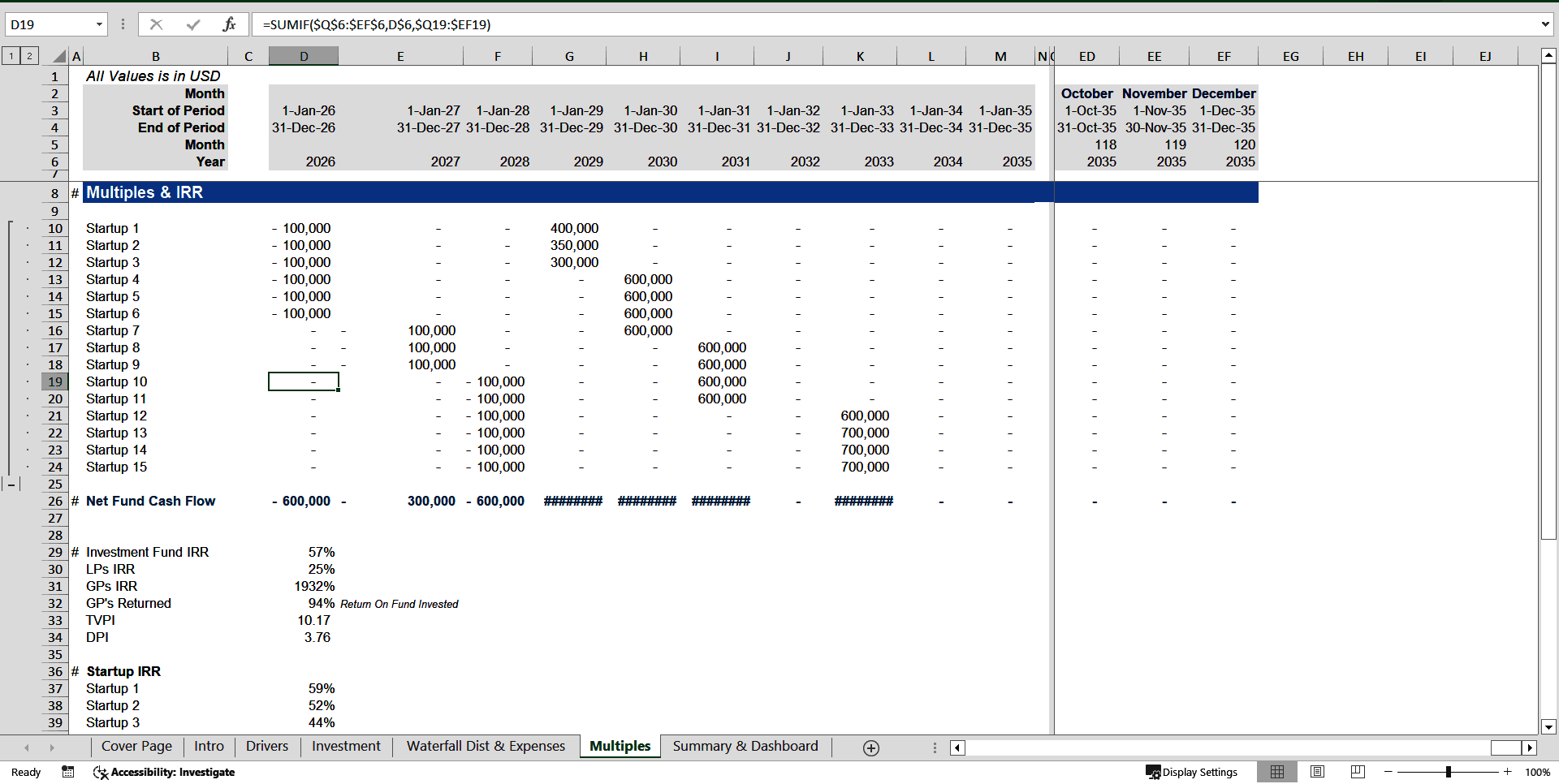Add a new sheet with plus icon
This screenshot has height=784, width=1559.
(871, 748)
